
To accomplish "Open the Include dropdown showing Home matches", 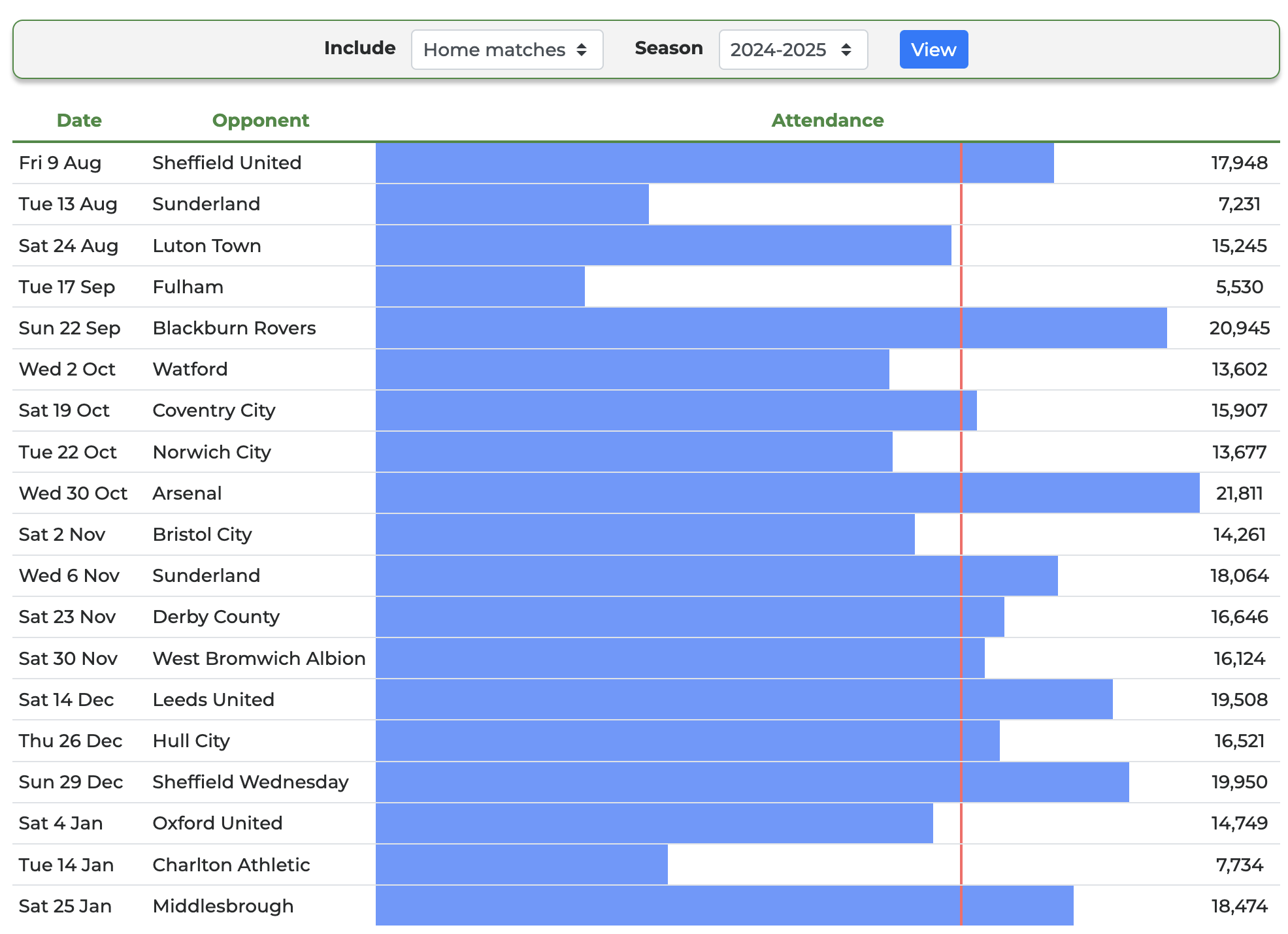I will pos(506,50).
